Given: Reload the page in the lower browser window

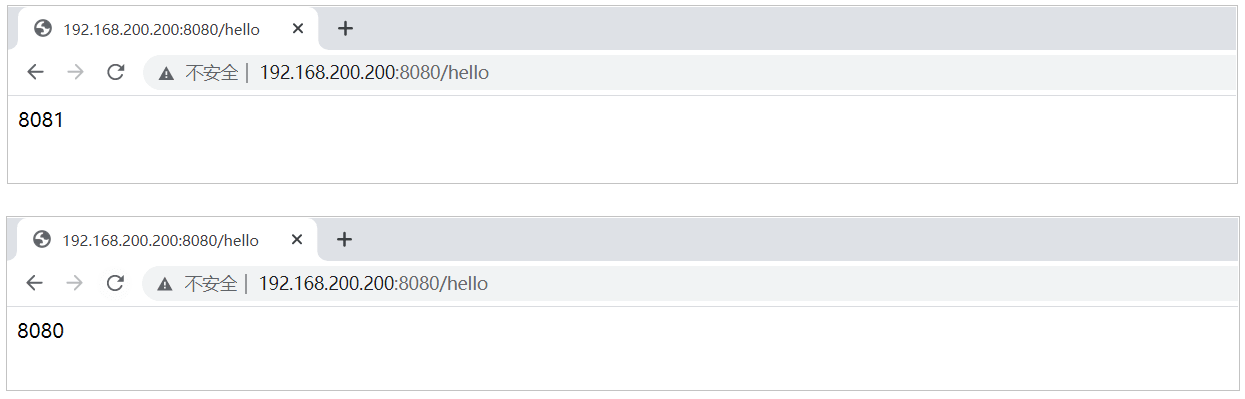Looking at the screenshot, I should 115,283.
